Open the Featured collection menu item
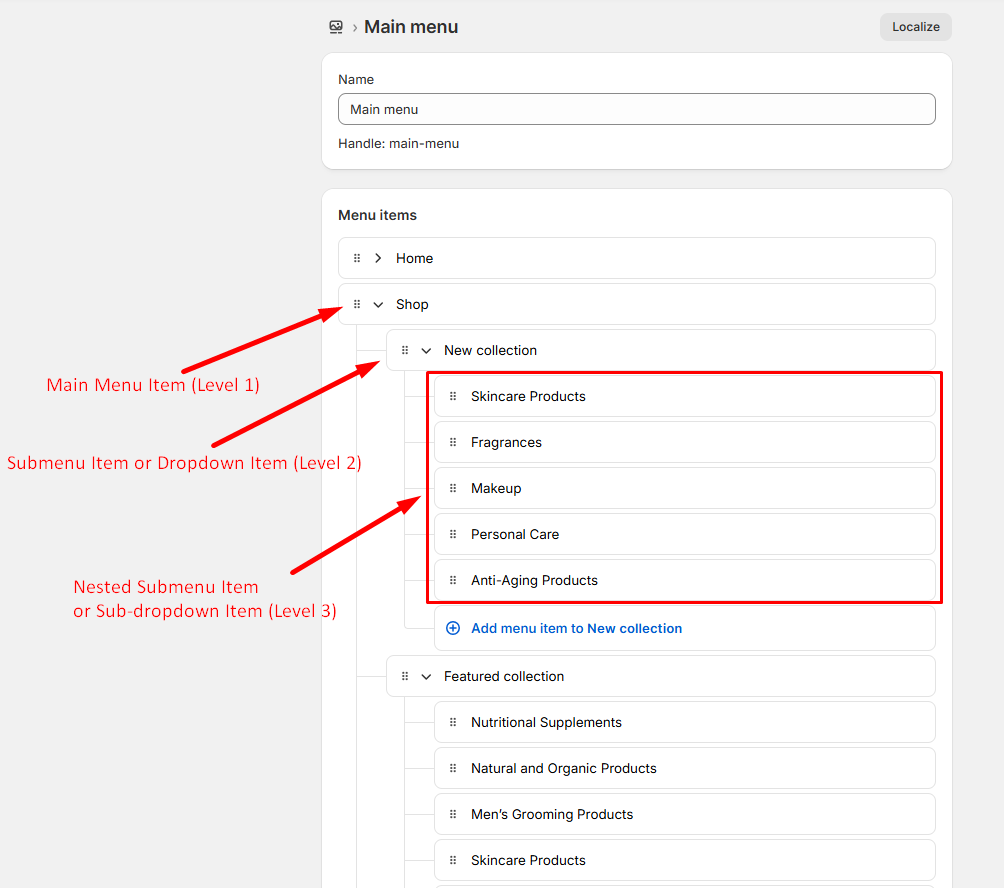This screenshot has height=888, width=1004. pos(661,676)
